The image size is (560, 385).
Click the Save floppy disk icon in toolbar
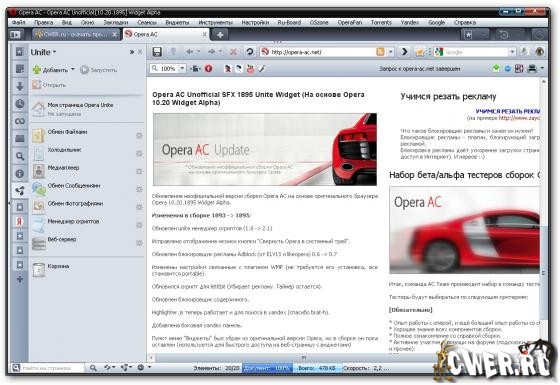[x=157, y=52]
